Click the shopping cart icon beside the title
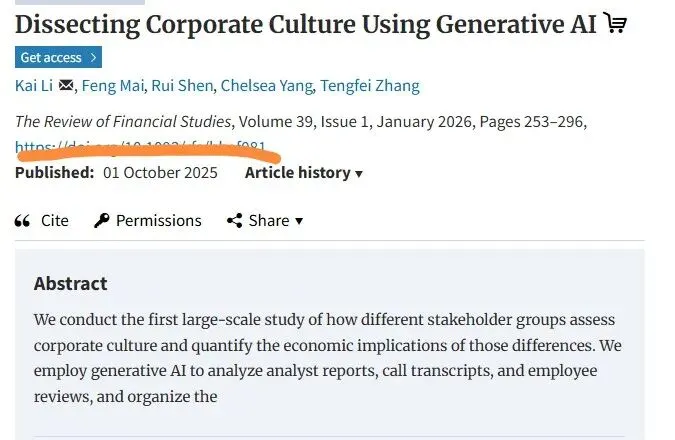This screenshot has width=675, height=440. pyautogui.click(x=616, y=24)
